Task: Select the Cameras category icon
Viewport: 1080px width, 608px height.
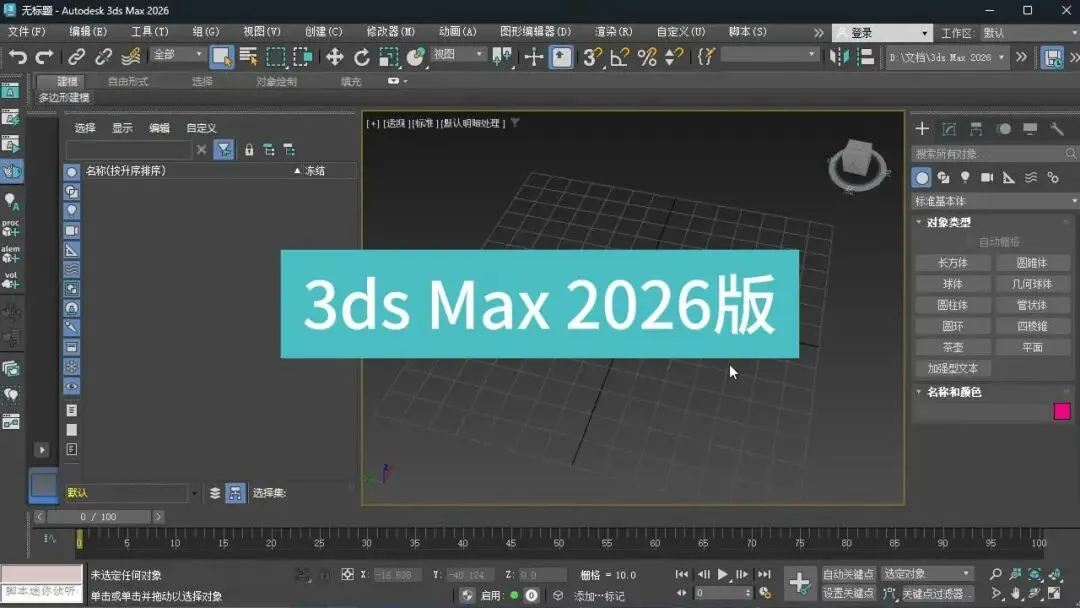Action: tap(987, 178)
